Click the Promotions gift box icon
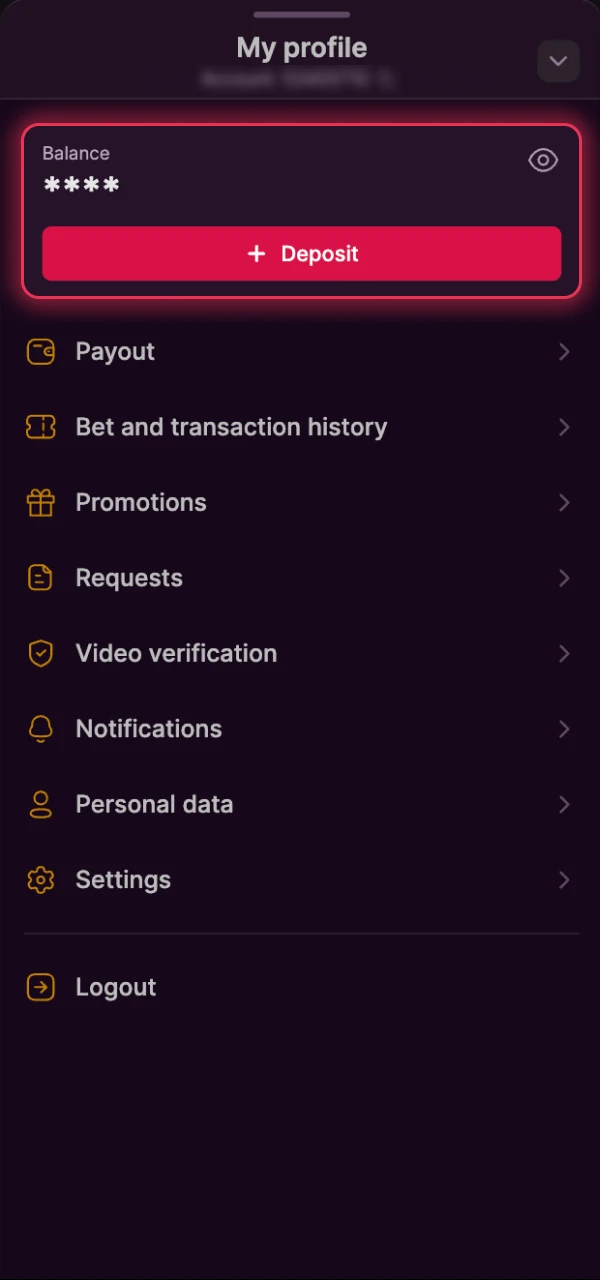The height and width of the screenshot is (1280, 600). point(41,503)
